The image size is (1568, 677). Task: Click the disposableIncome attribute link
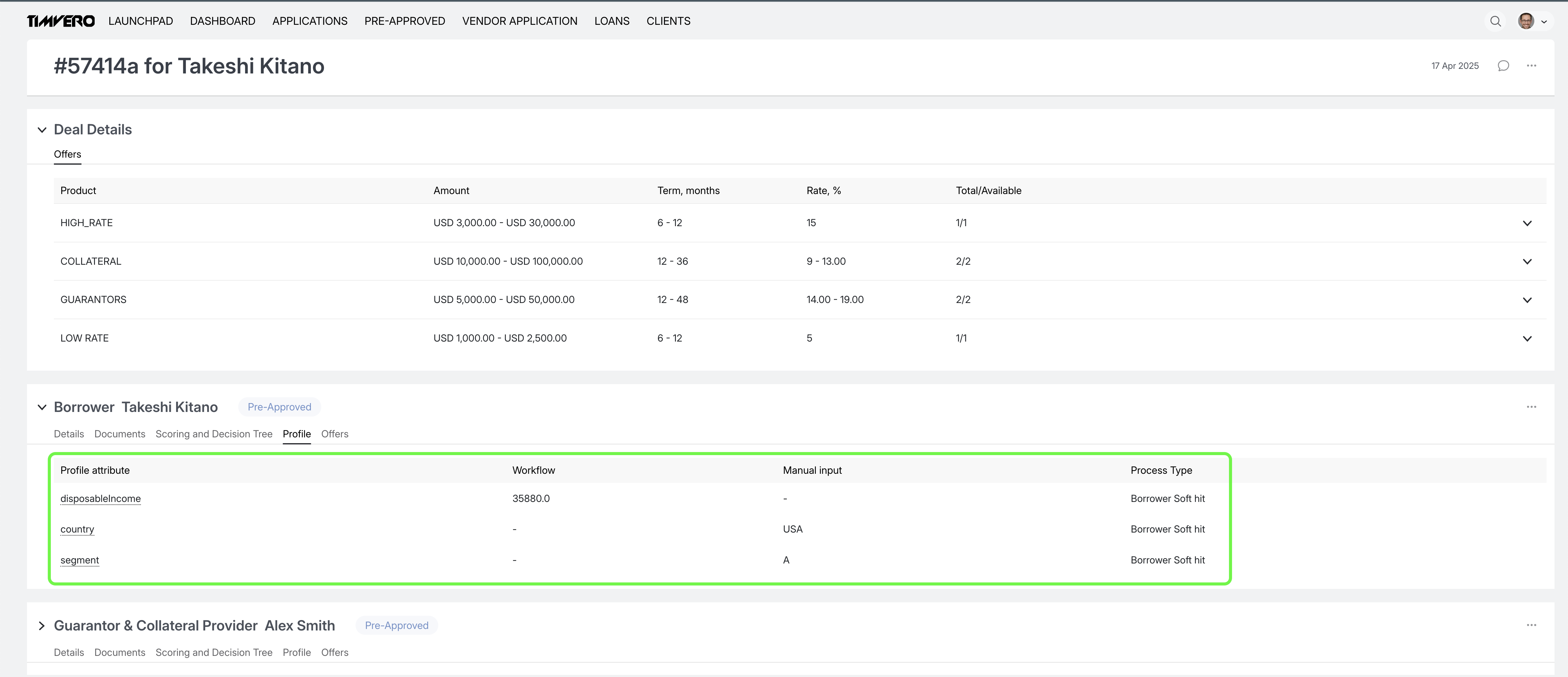100,498
